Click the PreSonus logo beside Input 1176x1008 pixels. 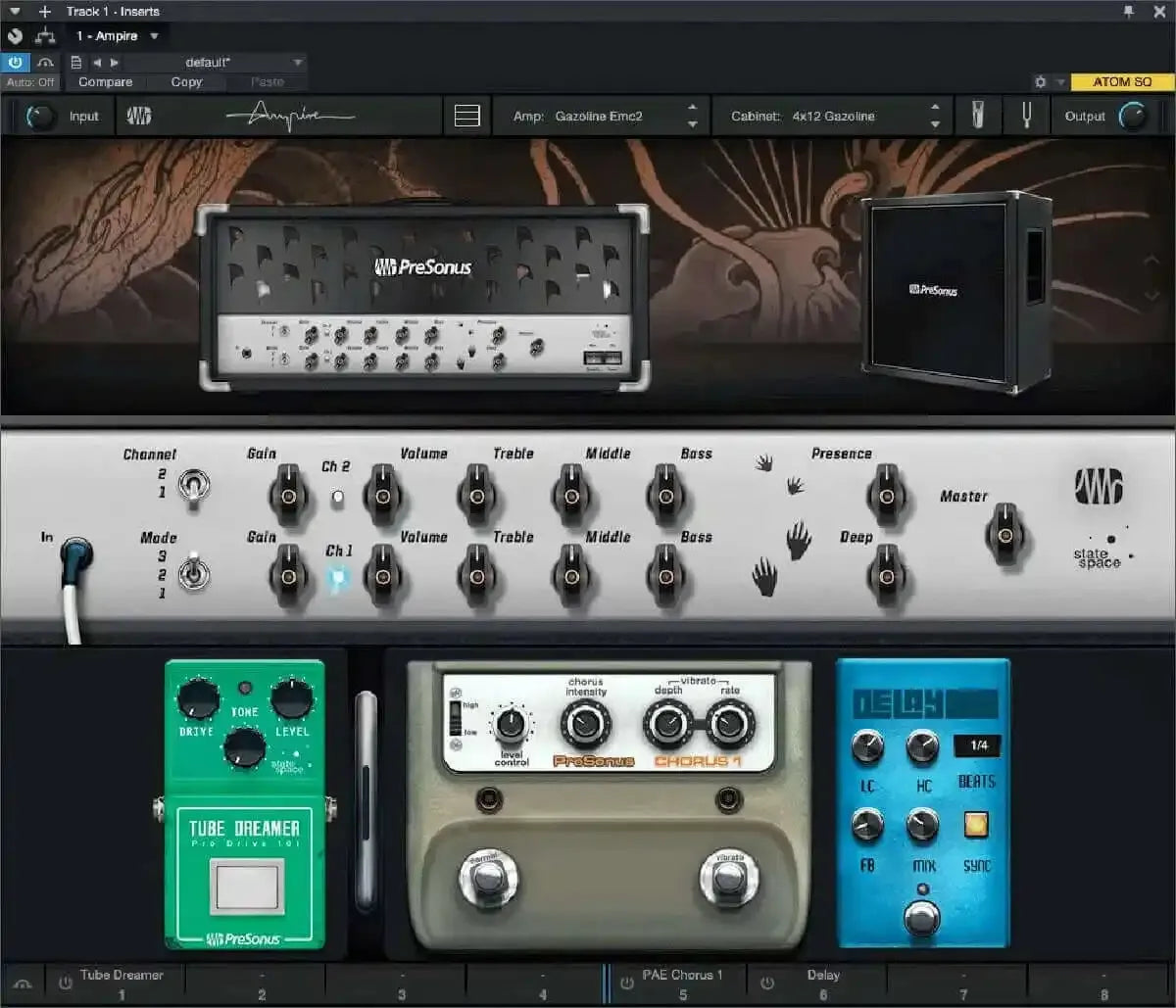[139, 117]
